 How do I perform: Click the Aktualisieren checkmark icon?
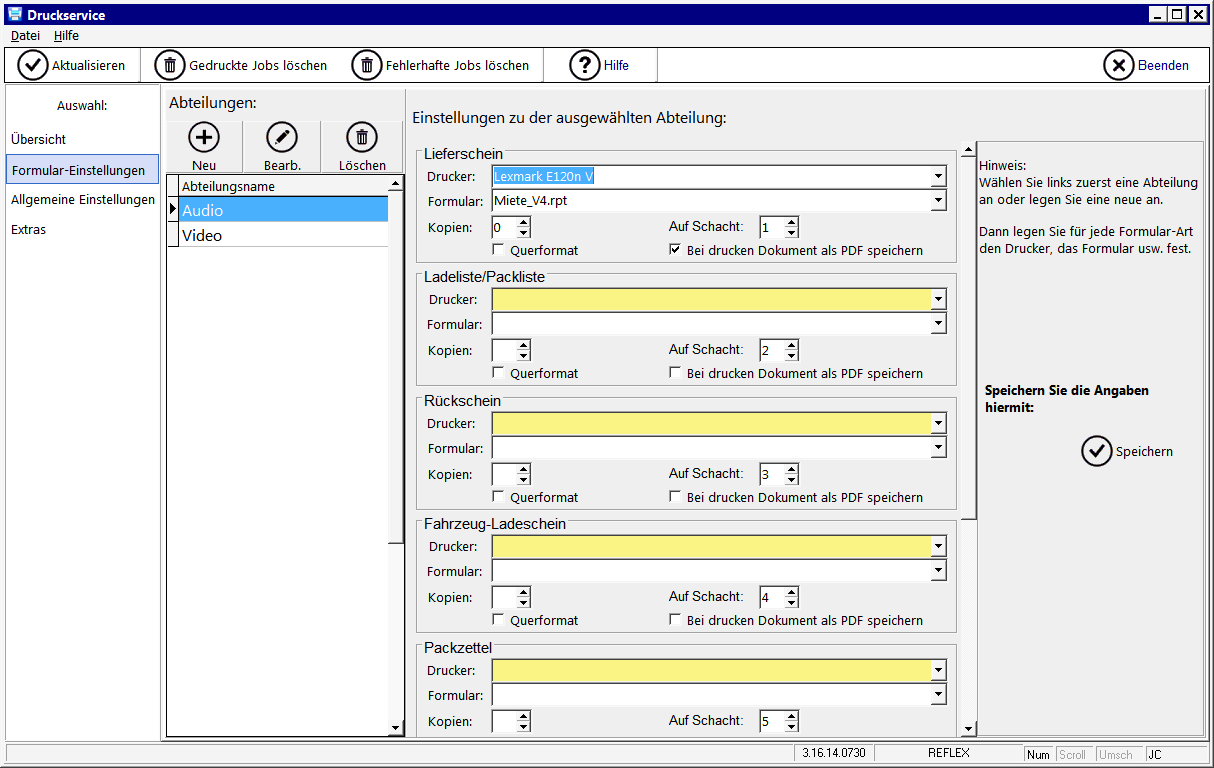pos(34,65)
